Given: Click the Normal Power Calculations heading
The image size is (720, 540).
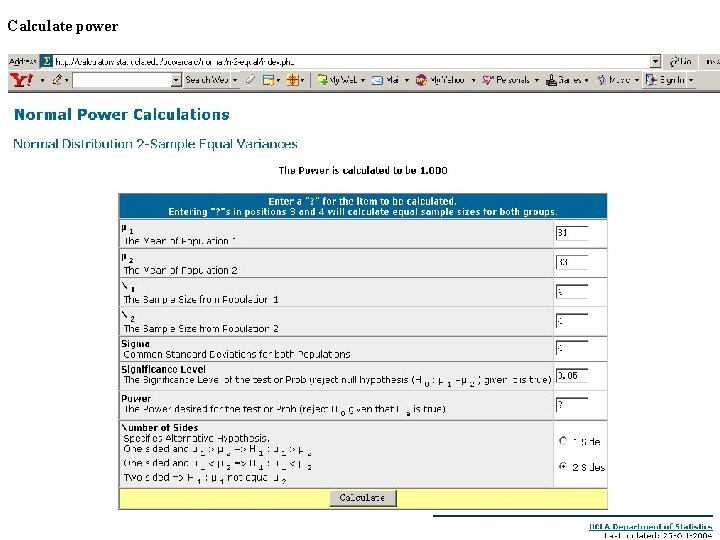Looking at the screenshot, I should click(122, 115).
